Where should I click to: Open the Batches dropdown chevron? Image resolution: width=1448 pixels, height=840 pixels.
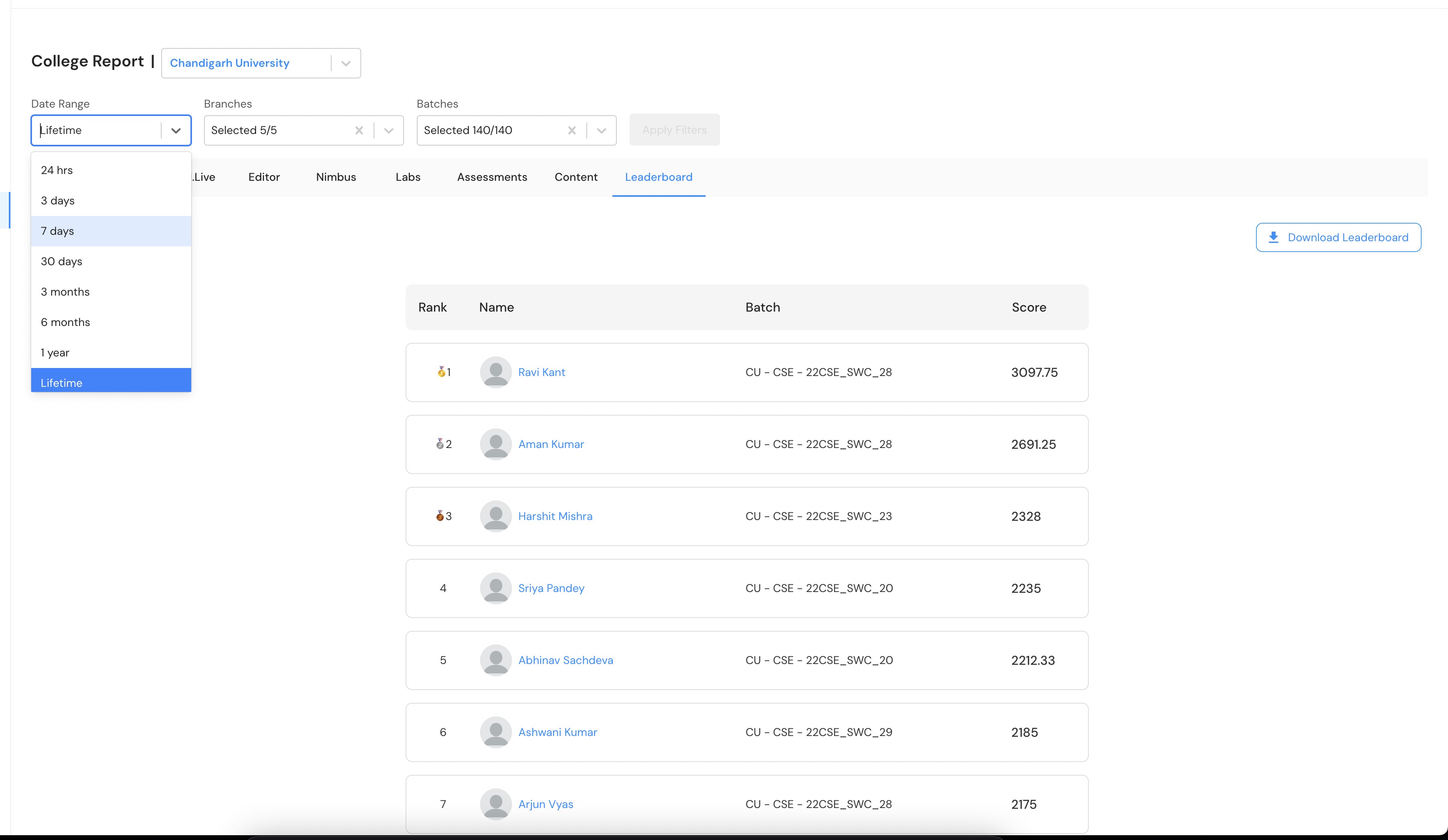(602, 130)
